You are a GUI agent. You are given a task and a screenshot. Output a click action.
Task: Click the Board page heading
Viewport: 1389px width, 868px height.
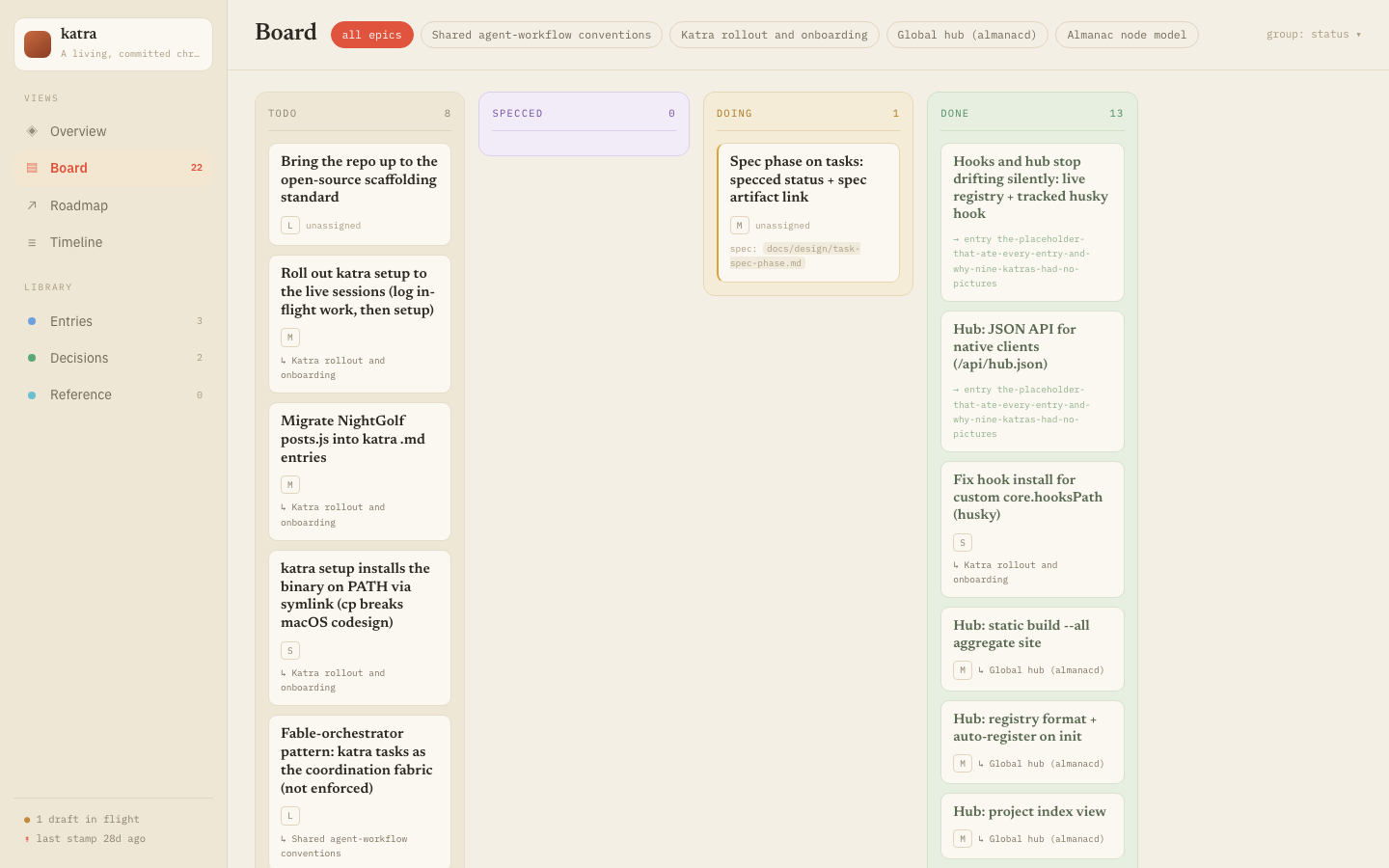coord(286,32)
